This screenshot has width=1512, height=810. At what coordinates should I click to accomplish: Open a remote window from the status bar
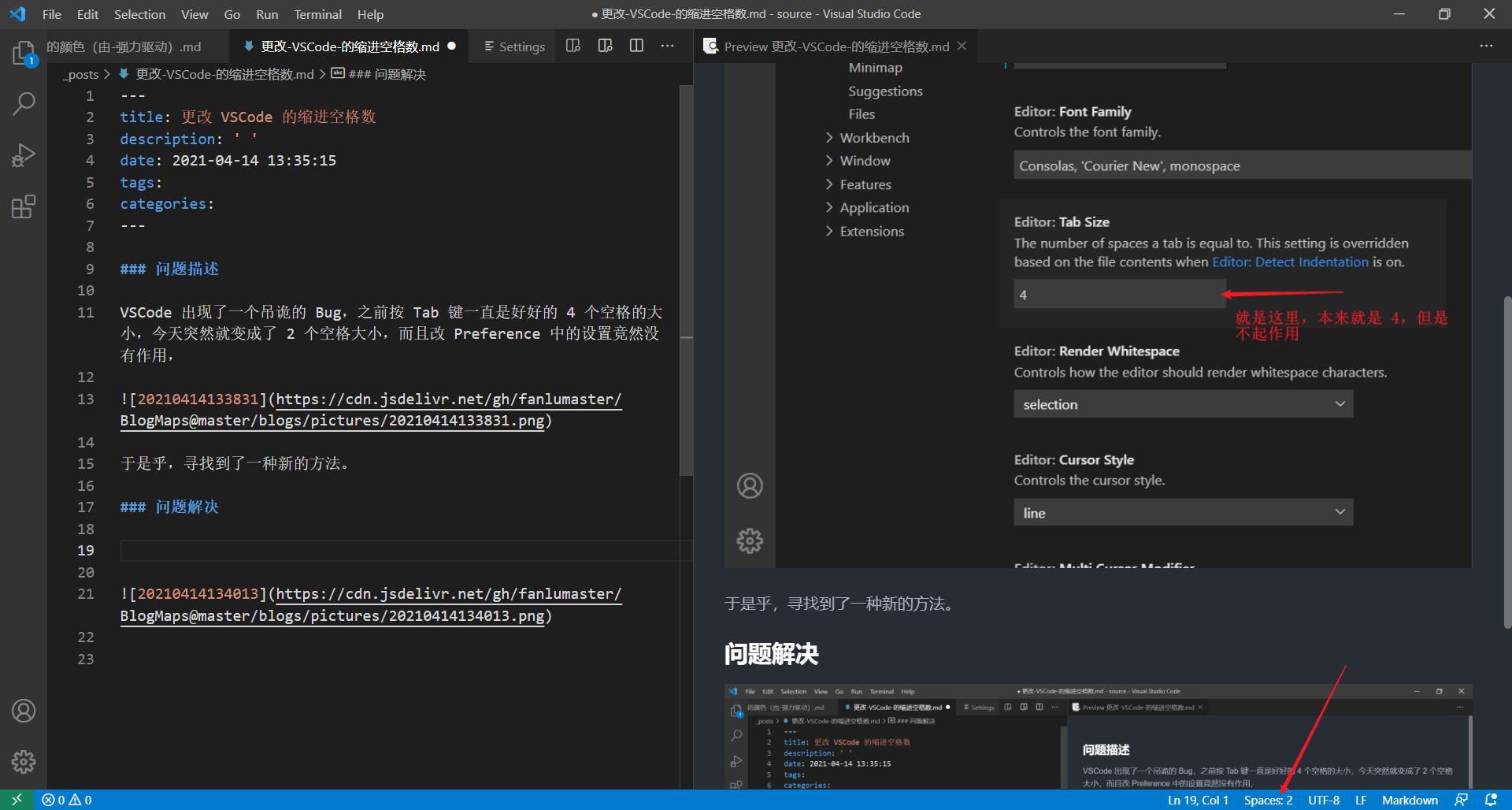(17, 800)
